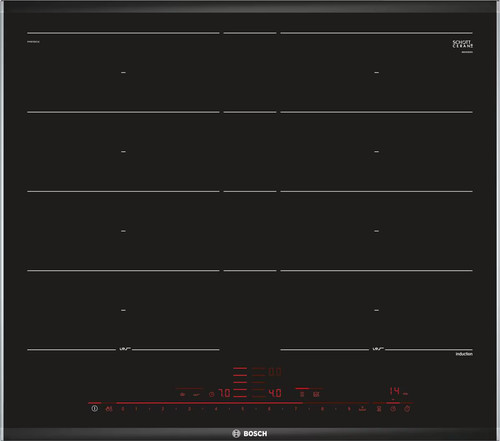Image resolution: width=500 pixels, height=441 pixels.
Task: Tap the frying sensor symbol next to pan icon
Action: [197, 395]
